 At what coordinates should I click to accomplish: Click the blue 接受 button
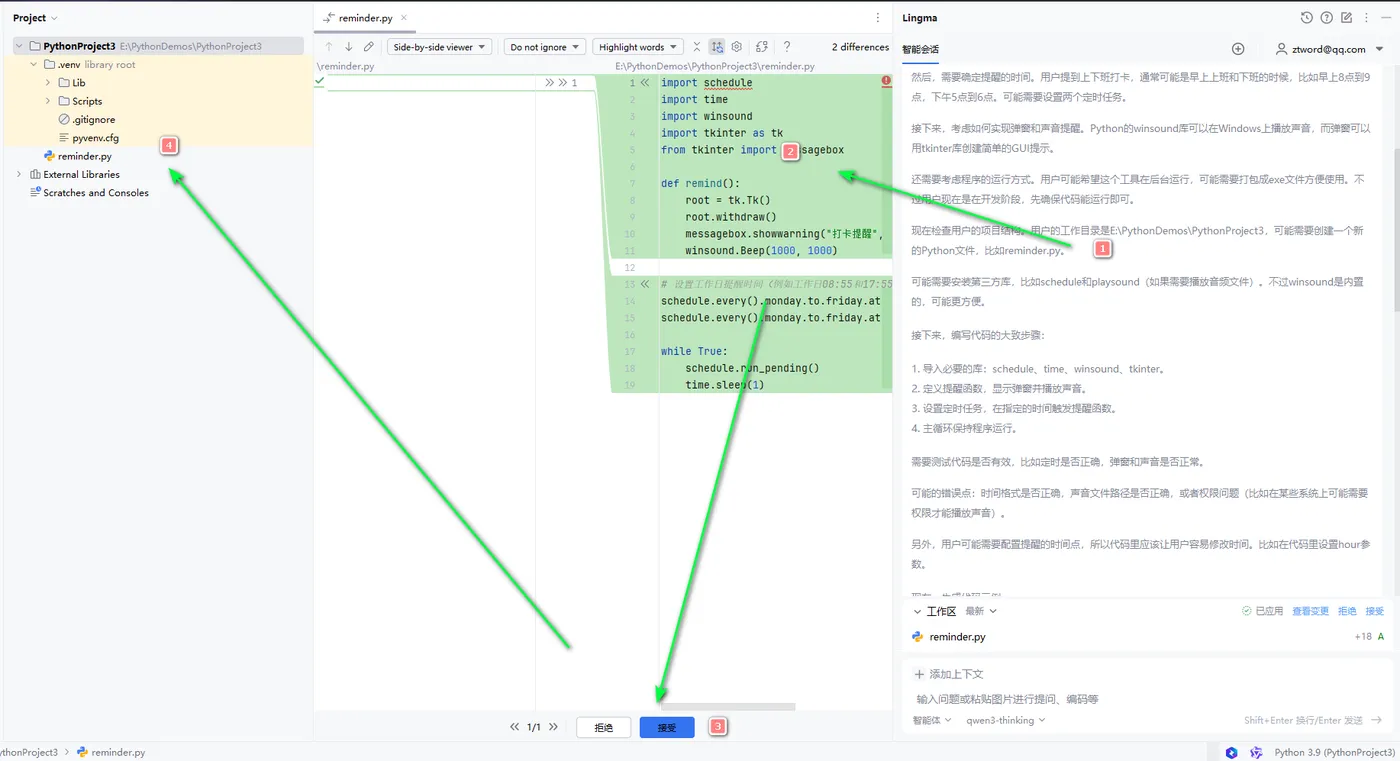pyautogui.click(x=667, y=727)
